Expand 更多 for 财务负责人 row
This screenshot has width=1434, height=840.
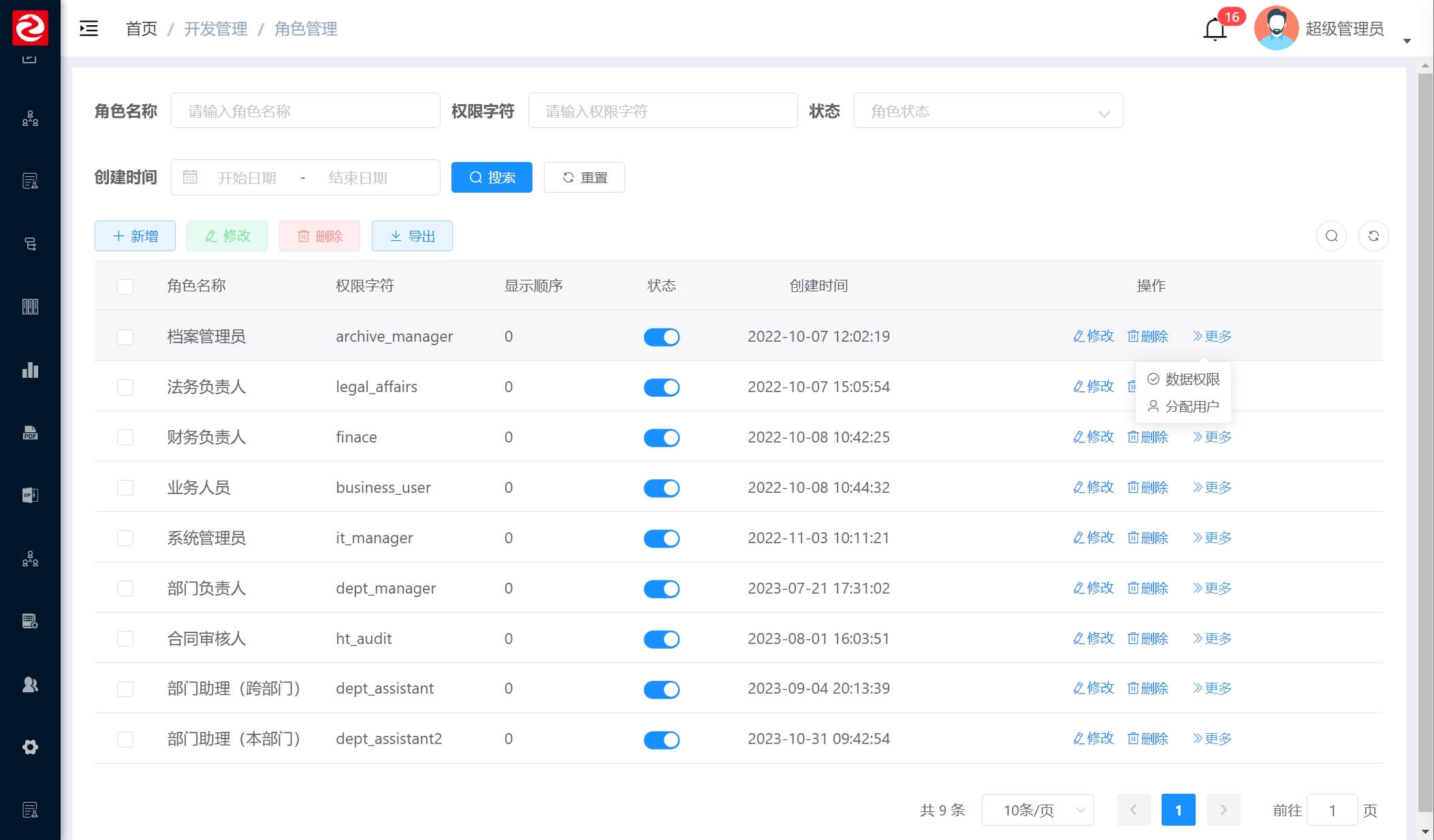[1212, 437]
